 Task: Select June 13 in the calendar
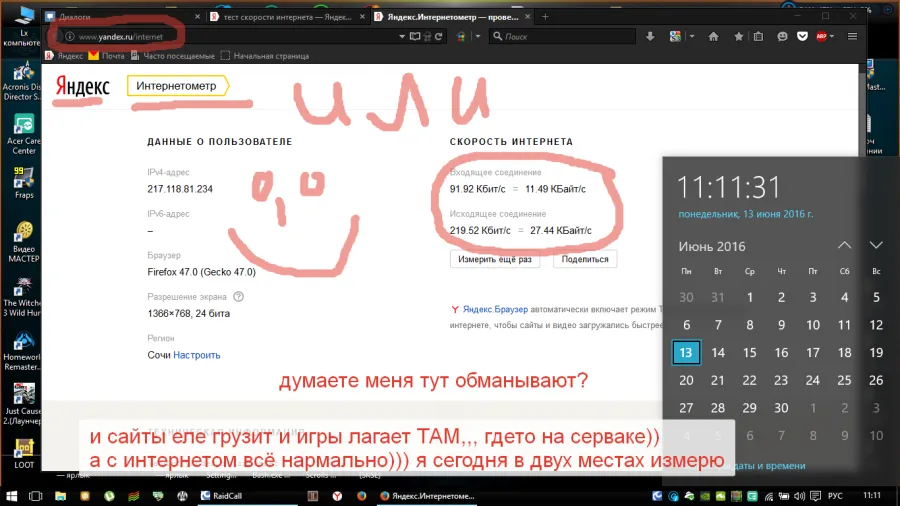pyautogui.click(x=686, y=353)
